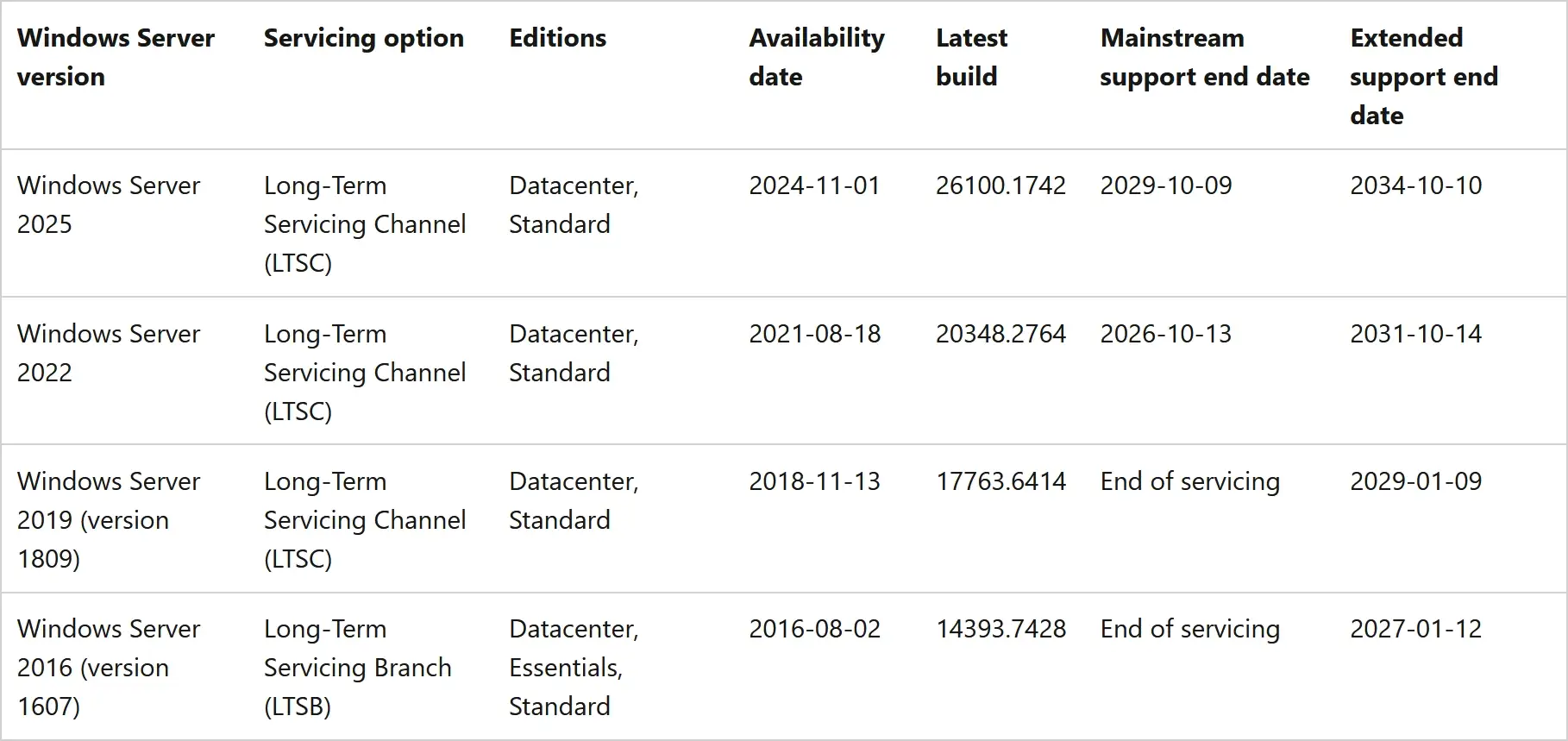Click the extended support date 2034-10-10

point(1415,185)
